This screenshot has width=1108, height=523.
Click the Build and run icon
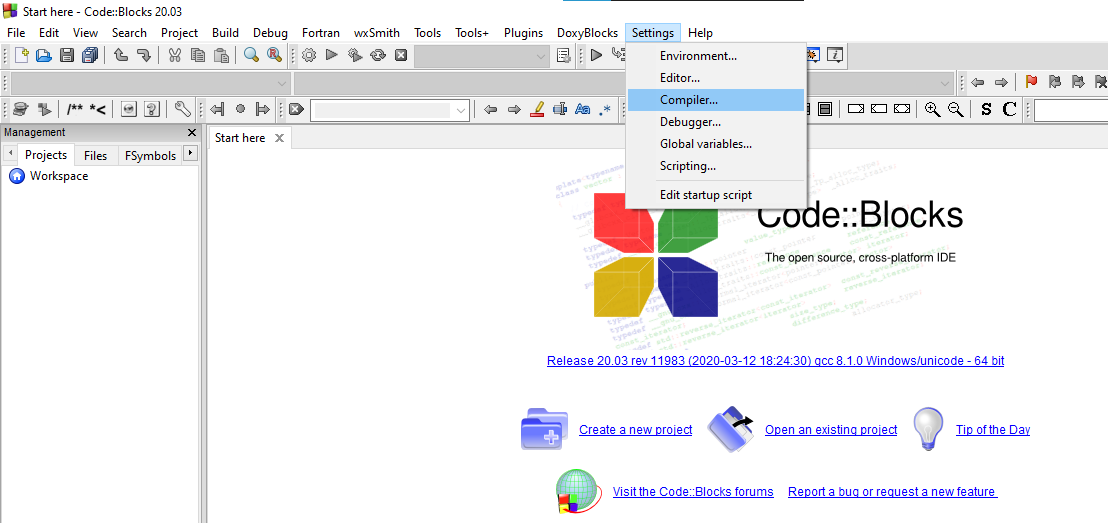355,55
